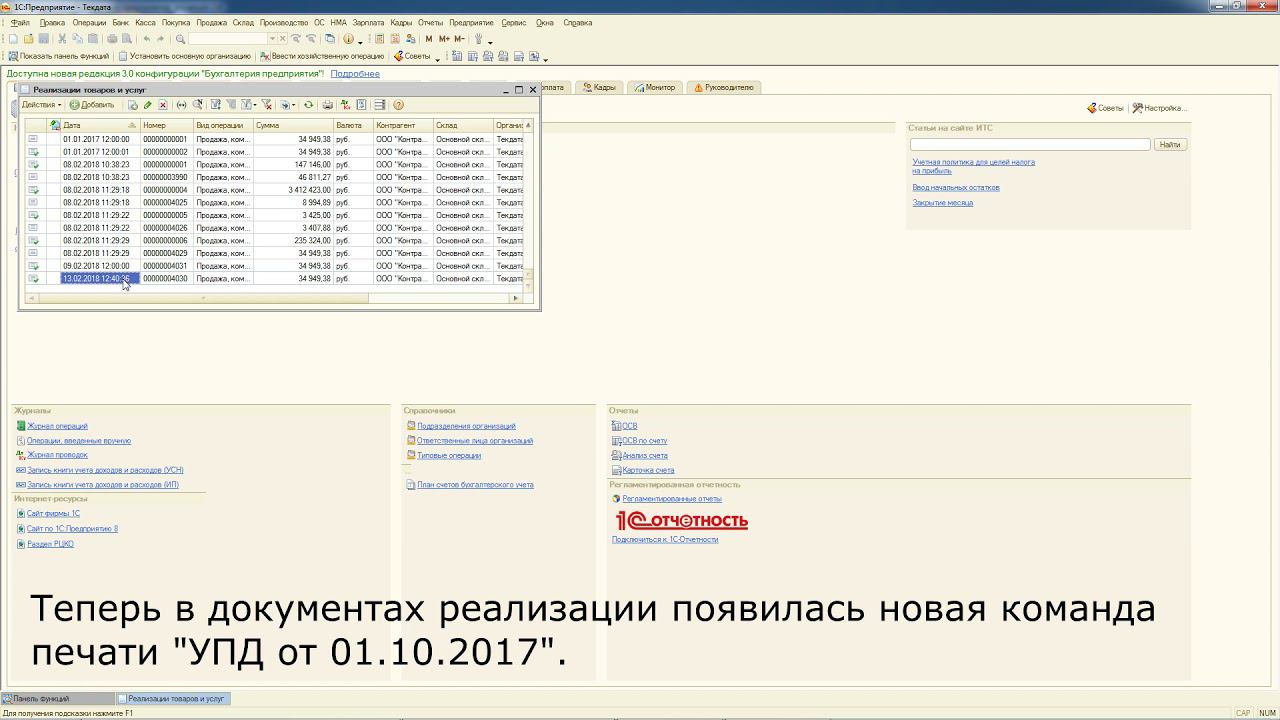
Task: Click the search magnifier icon in main toolbar
Action: click(x=180, y=39)
